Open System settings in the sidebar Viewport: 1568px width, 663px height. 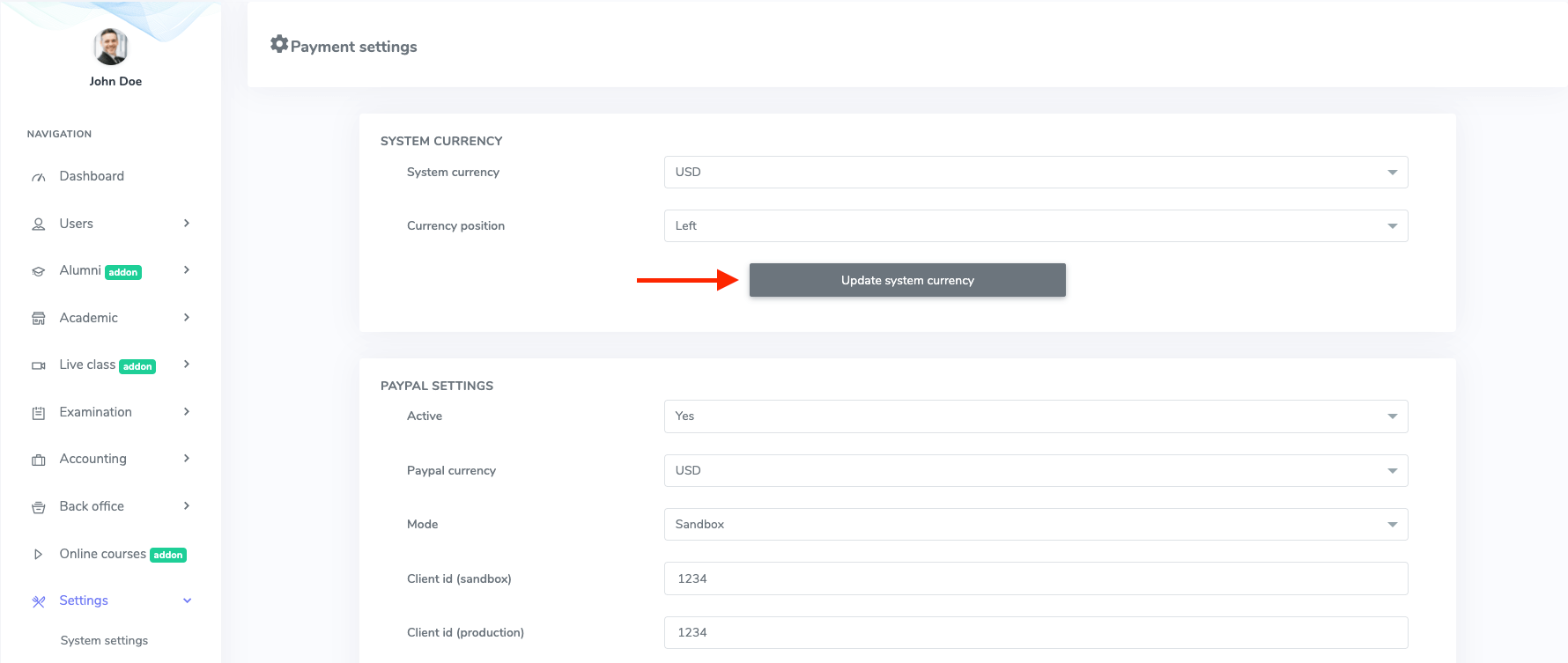tap(104, 641)
